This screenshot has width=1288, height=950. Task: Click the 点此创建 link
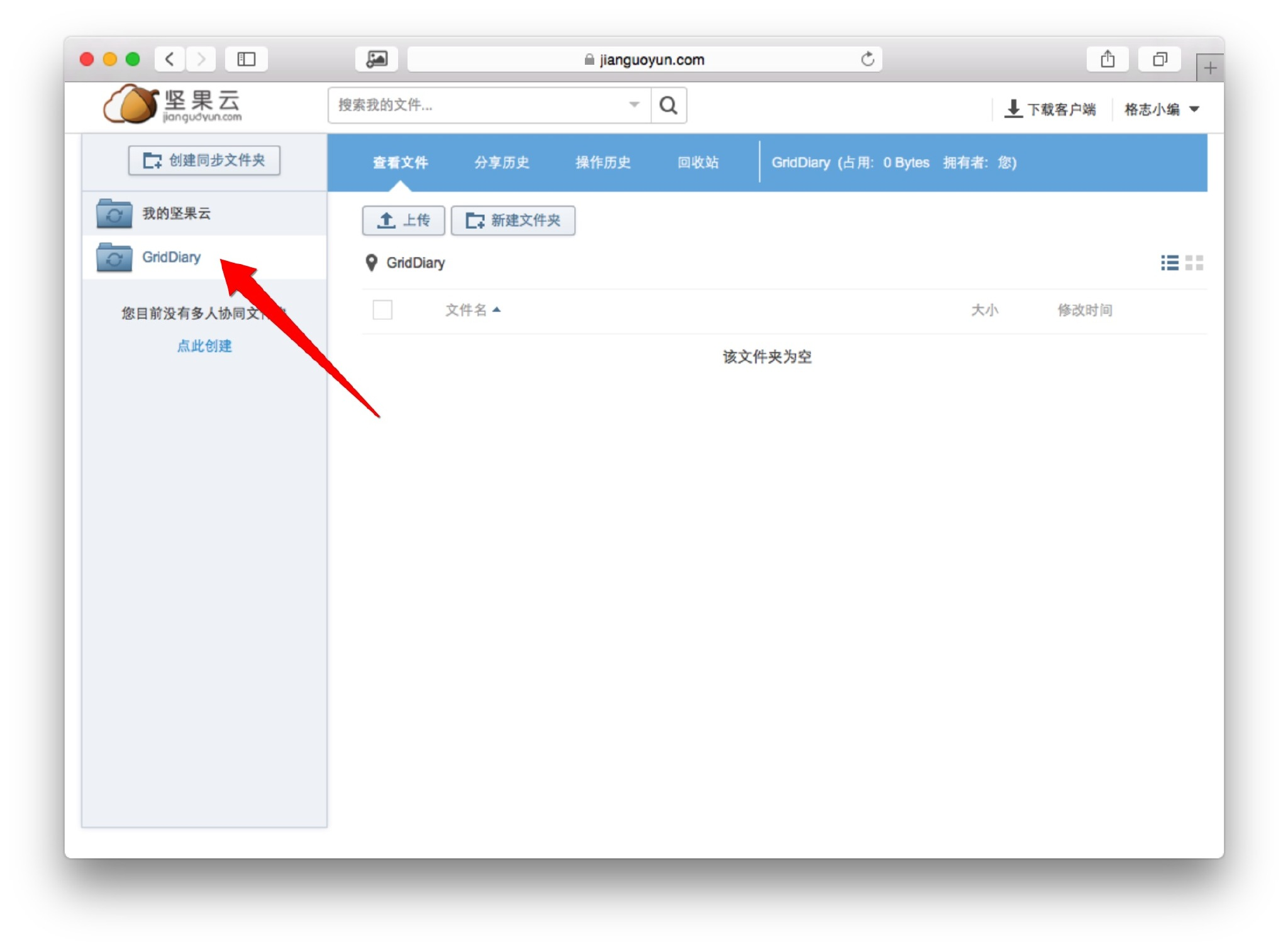pos(204,346)
